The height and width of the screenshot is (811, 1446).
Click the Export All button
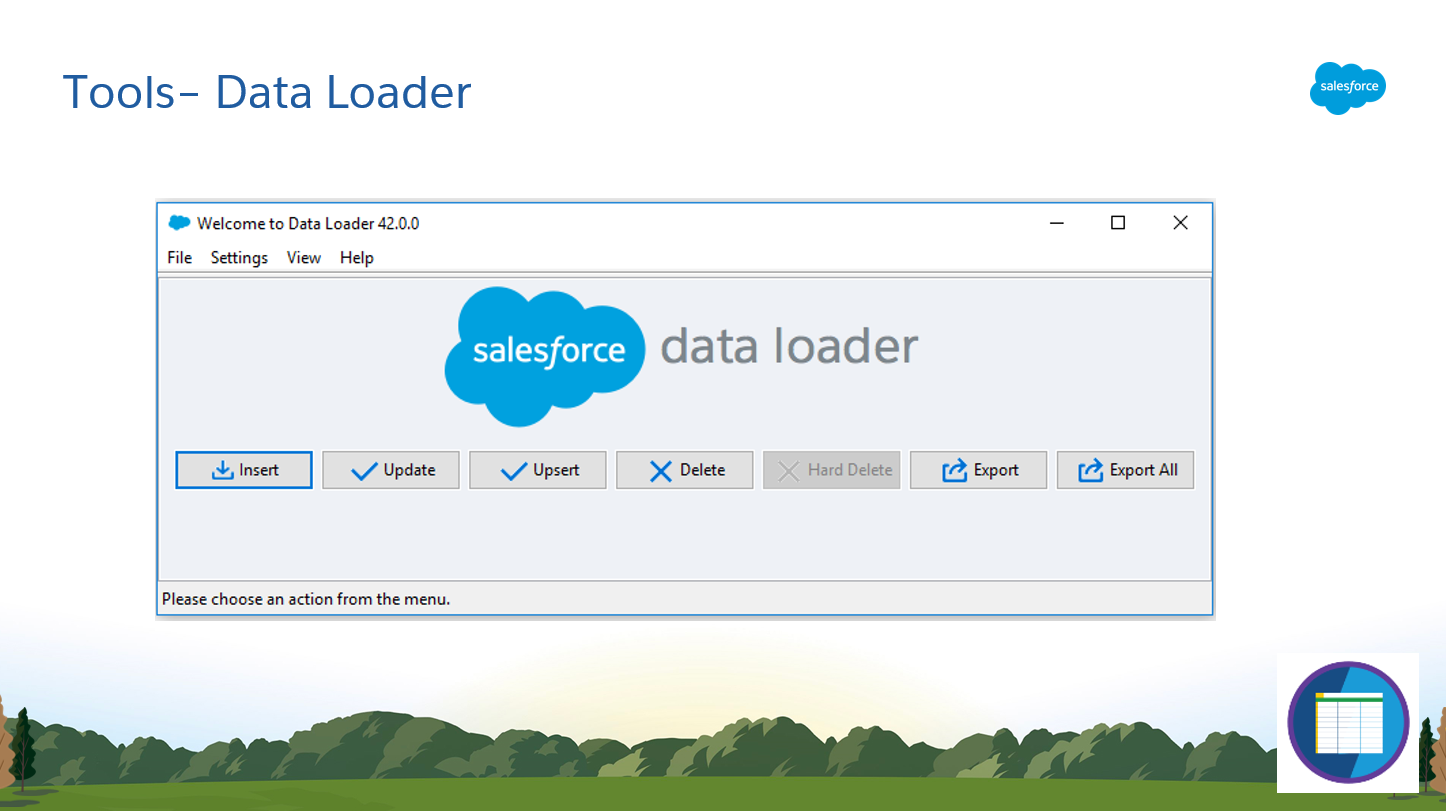[1126, 470]
